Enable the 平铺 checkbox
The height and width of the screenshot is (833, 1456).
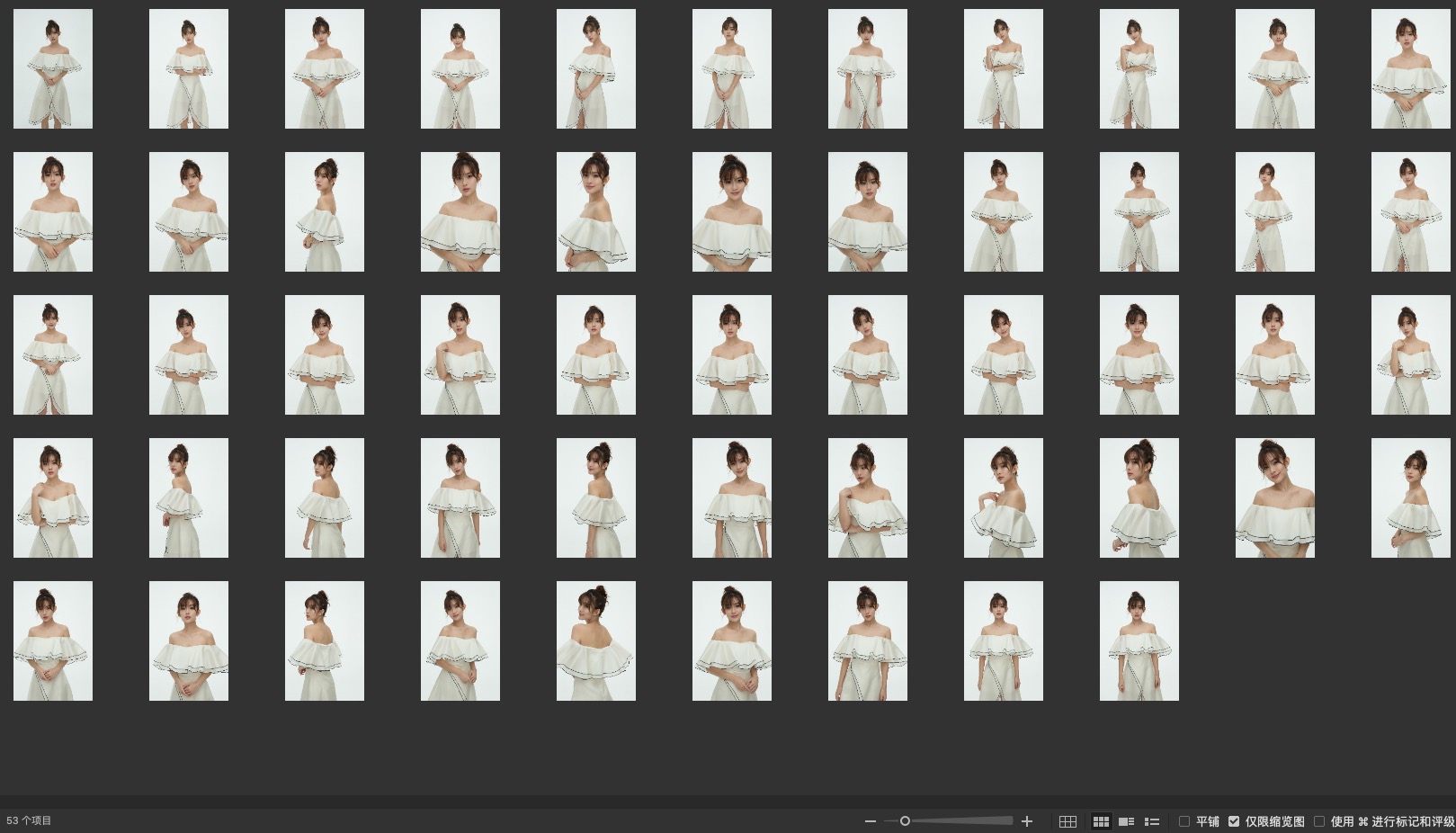point(1184,821)
